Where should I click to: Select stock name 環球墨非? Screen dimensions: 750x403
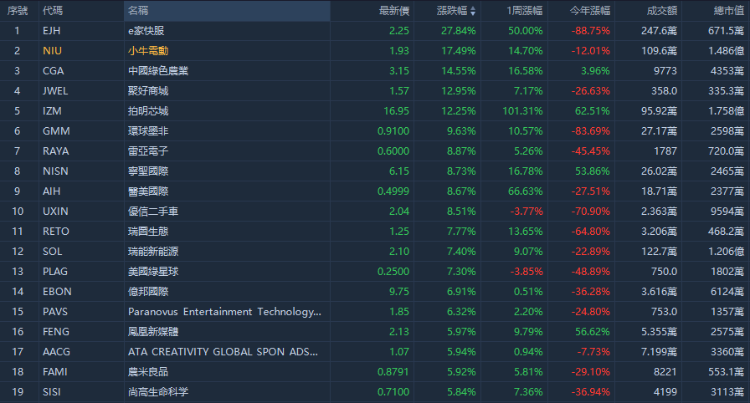pyautogui.click(x=148, y=131)
